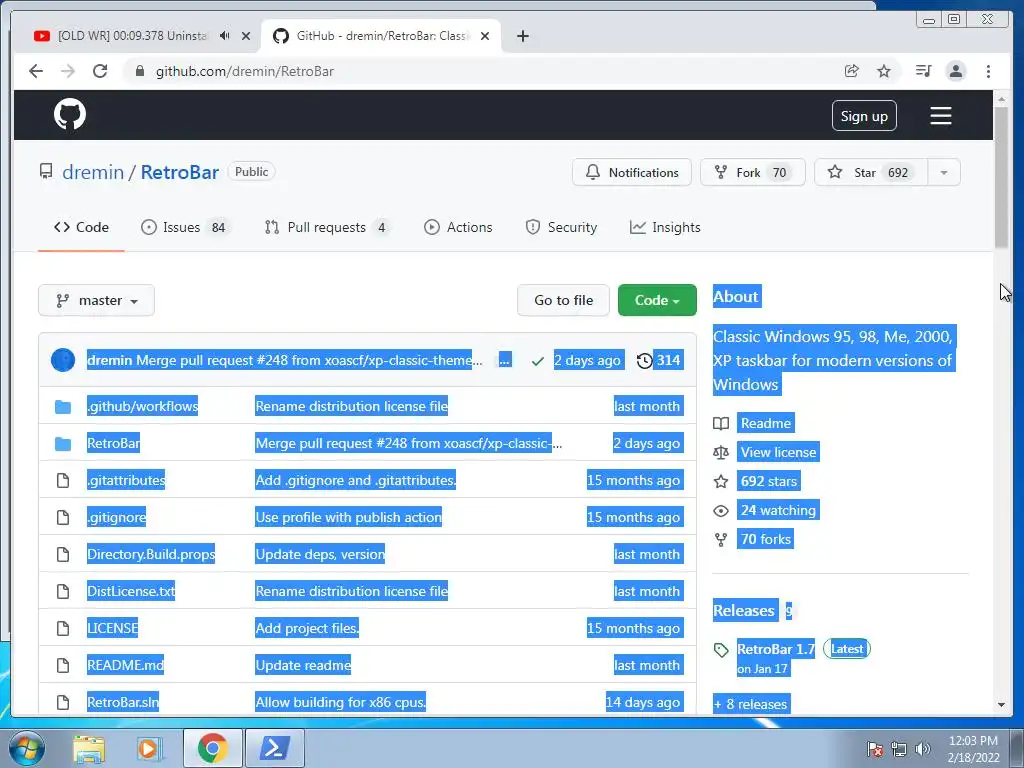Expand the commit message ellipsis button
The height and width of the screenshot is (768, 1024).
pyautogui.click(x=505, y=360)
